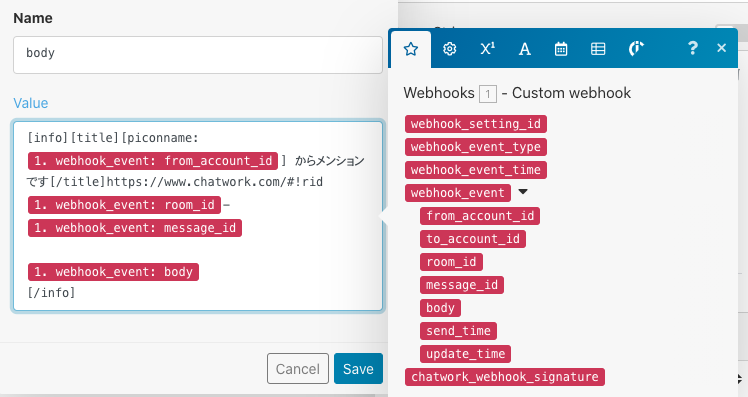Viewport: 748px width, 397px height.
Task: Collapse the webhook_event arrow
Action: click(x=523, y=192)
